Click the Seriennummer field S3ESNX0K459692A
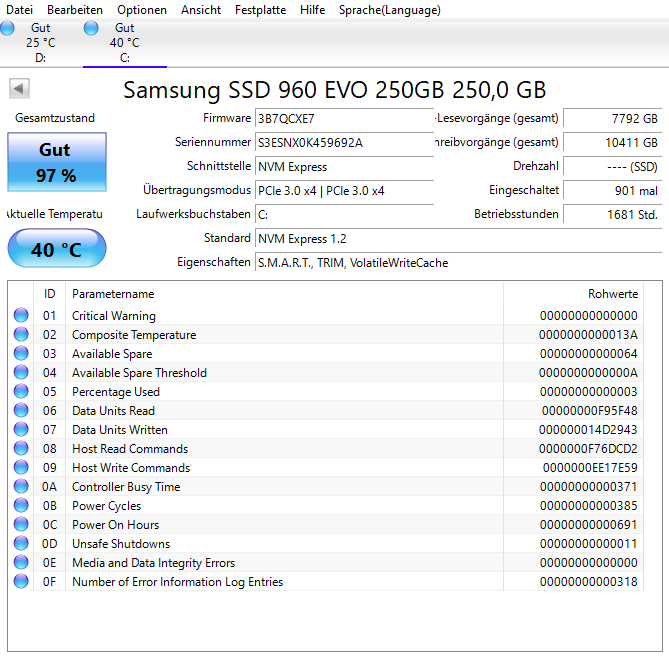The width and height of the screenshot is (669, 658). [x=344, y=143]
